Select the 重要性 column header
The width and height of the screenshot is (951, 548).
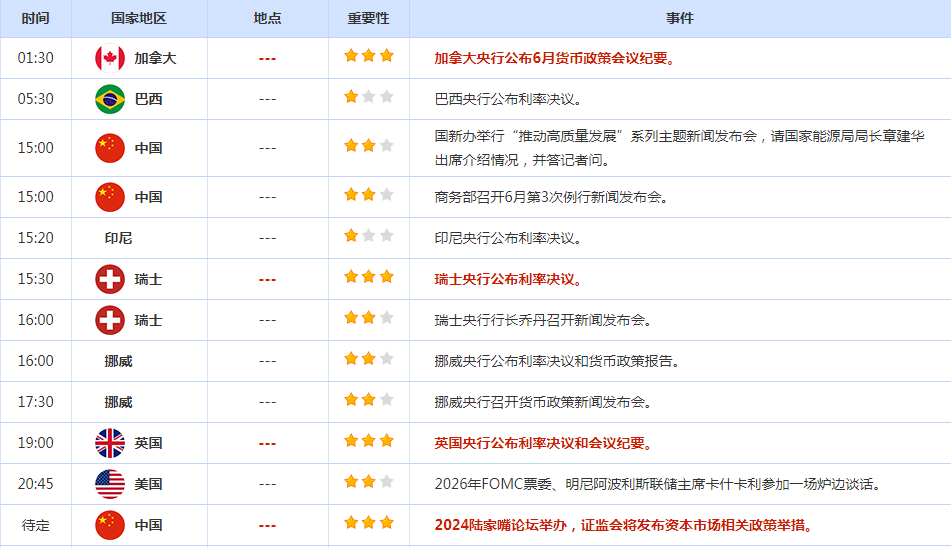[368, 19]
